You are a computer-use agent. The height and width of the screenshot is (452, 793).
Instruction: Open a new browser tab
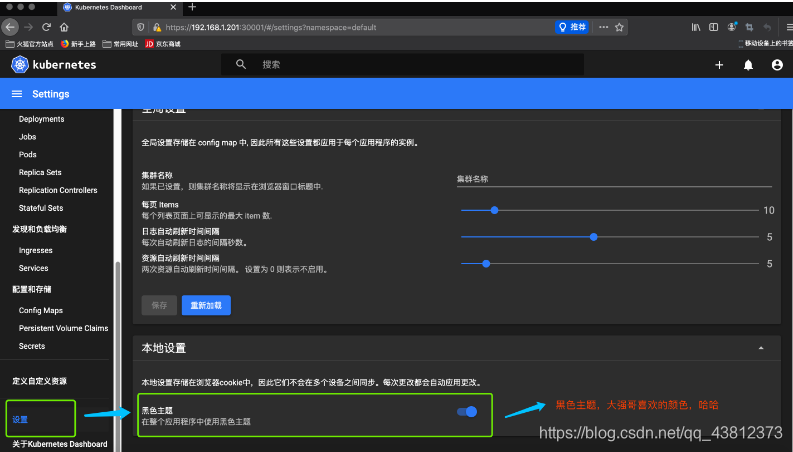point(192,7)
